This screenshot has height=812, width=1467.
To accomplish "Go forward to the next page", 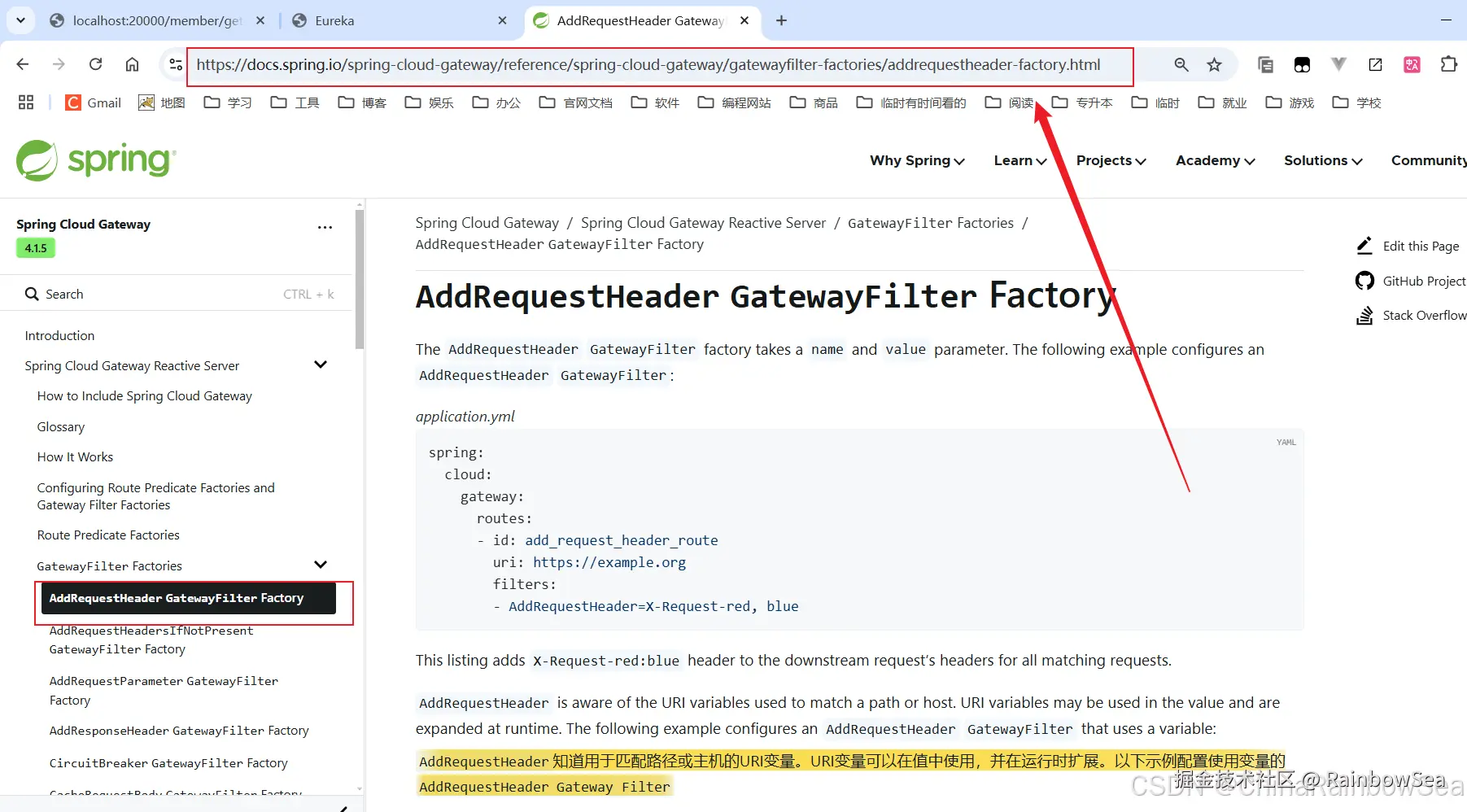I will [59, 64].
